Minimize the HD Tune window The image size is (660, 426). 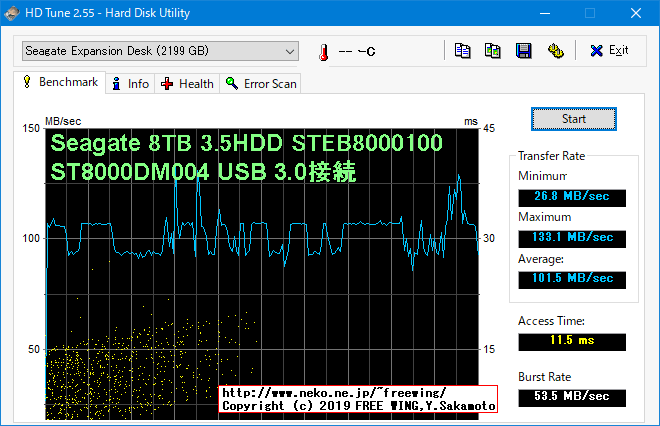pyautogui.click(x=545, y=13)
